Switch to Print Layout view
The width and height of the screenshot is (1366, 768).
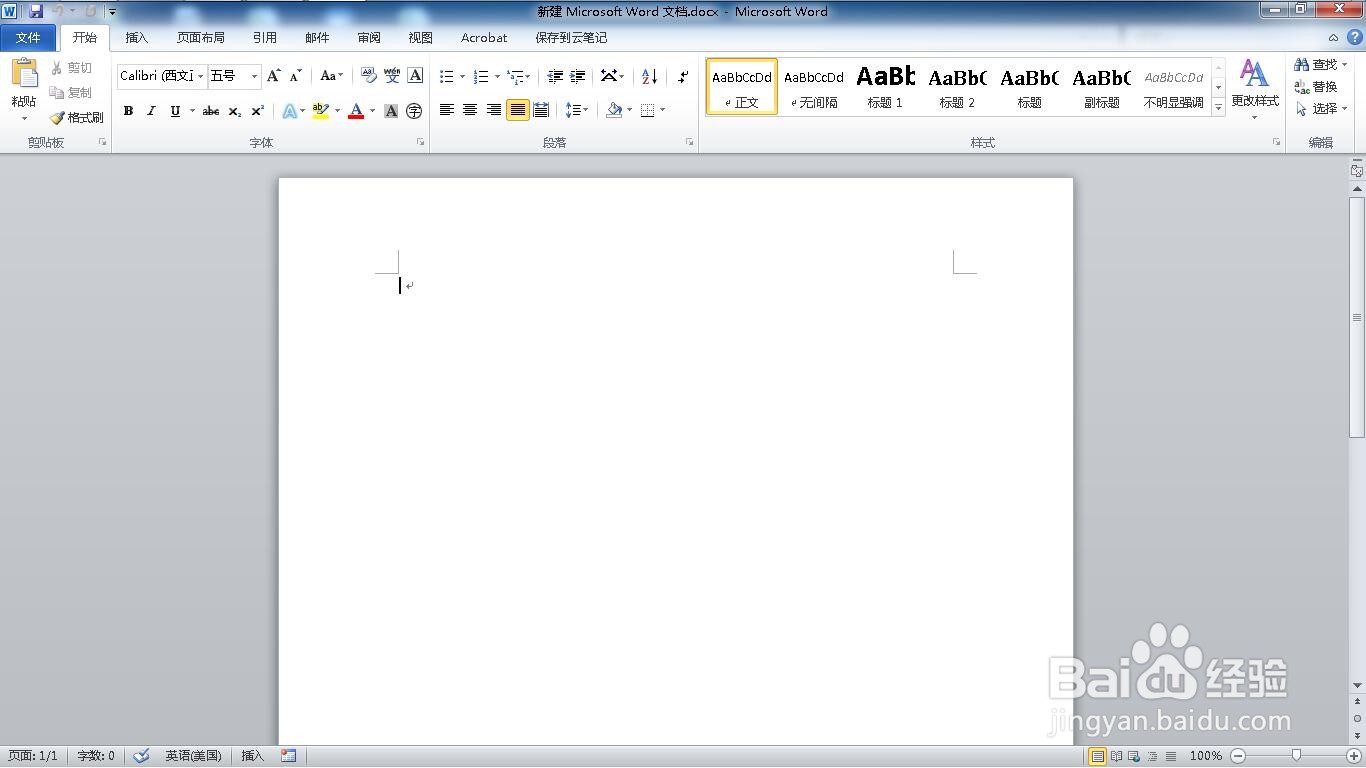click(1097, 756)
